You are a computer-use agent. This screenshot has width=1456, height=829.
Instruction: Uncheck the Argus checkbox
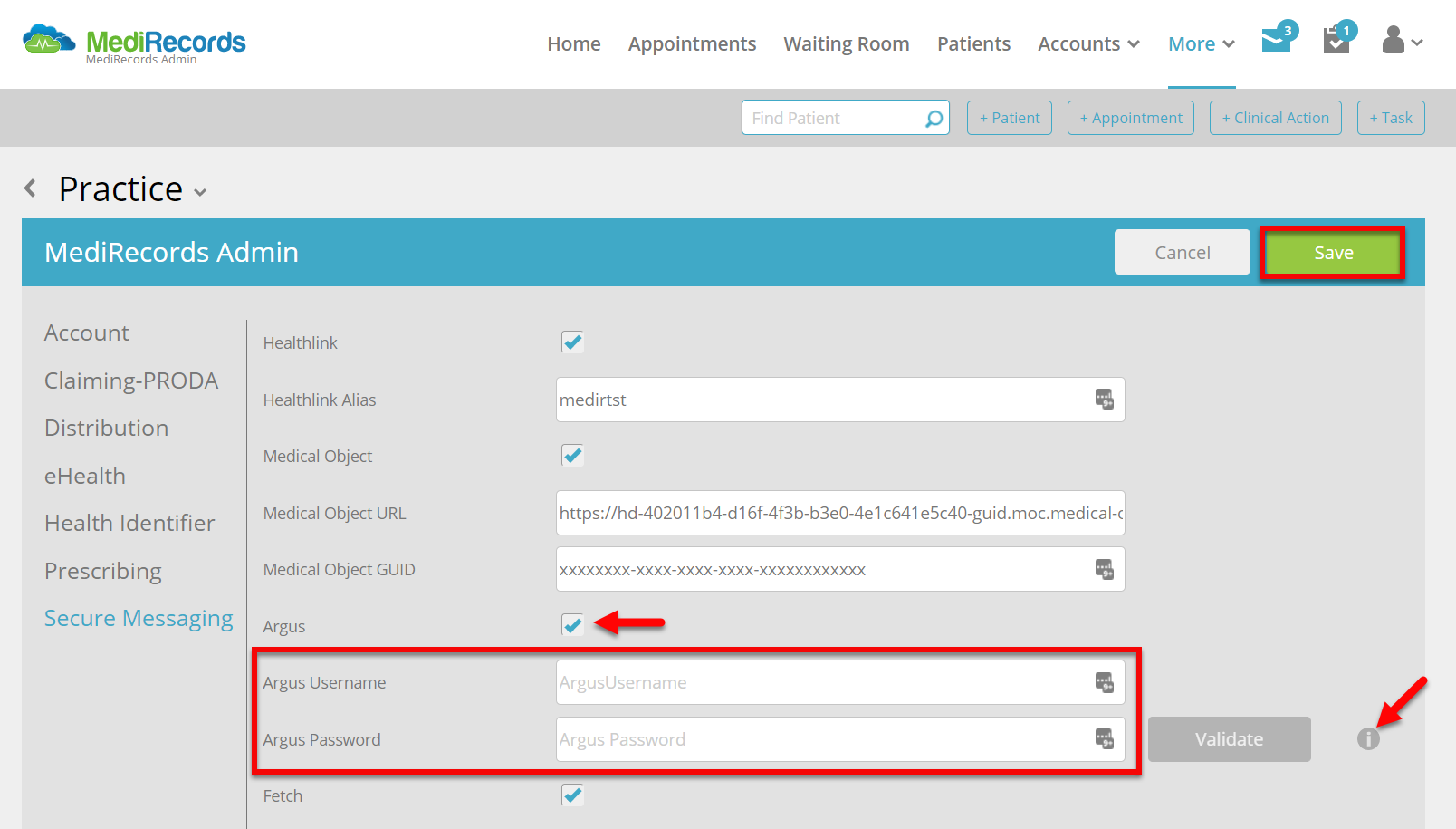(572, 625)
